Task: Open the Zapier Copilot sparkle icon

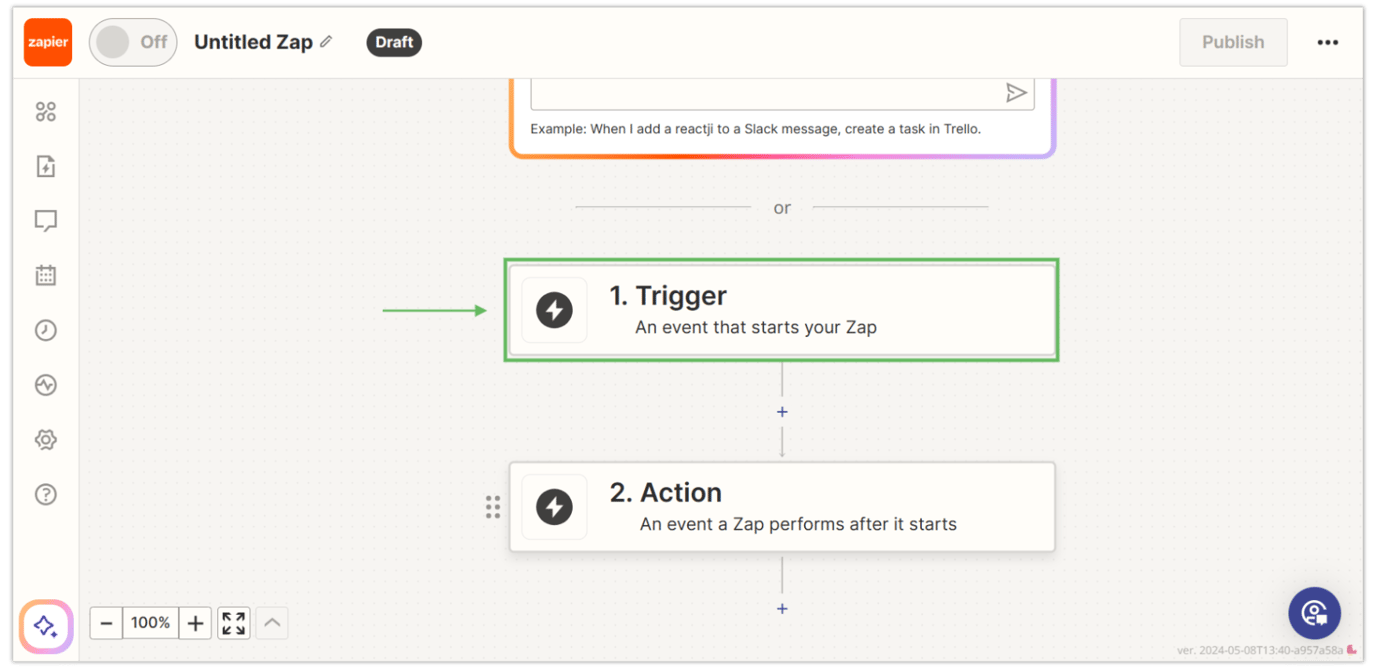Action: point(45,626)
